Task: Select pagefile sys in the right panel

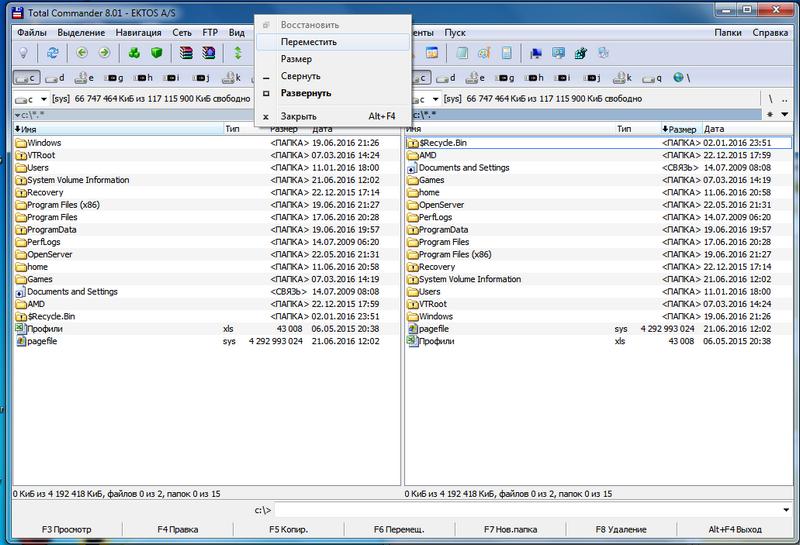Action: 598,329
